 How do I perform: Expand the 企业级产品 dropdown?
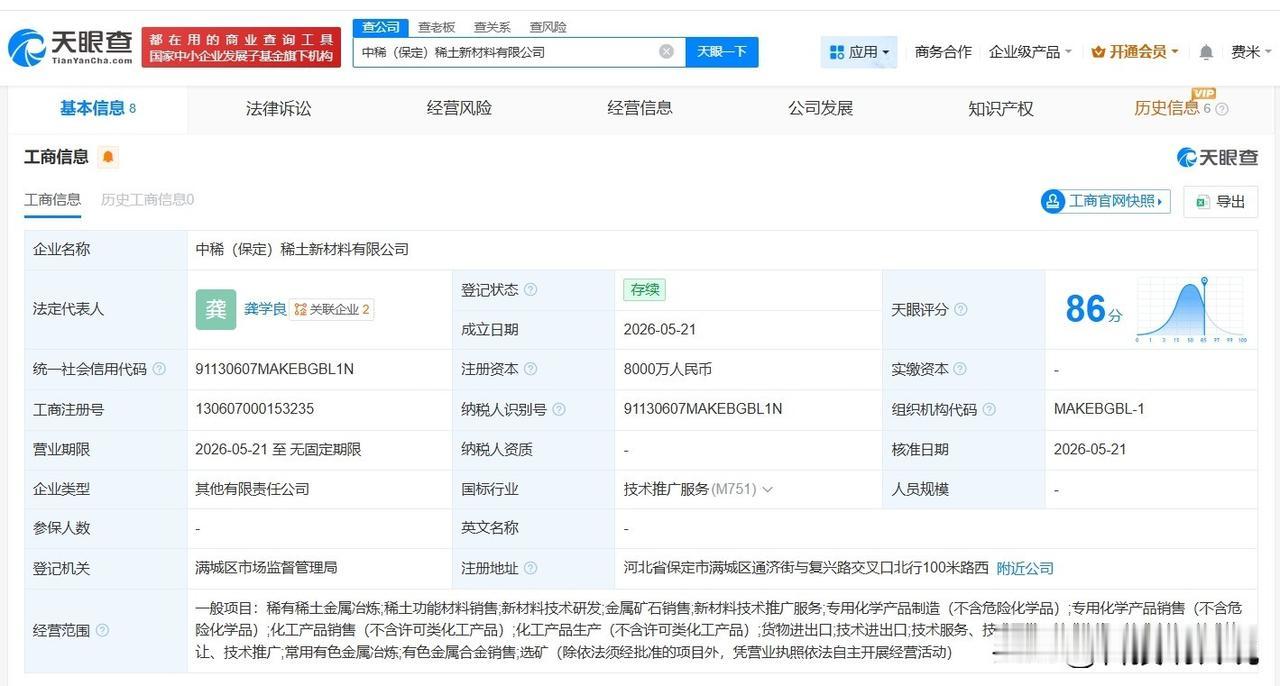pyautogui.click(x=1030, y=52)
